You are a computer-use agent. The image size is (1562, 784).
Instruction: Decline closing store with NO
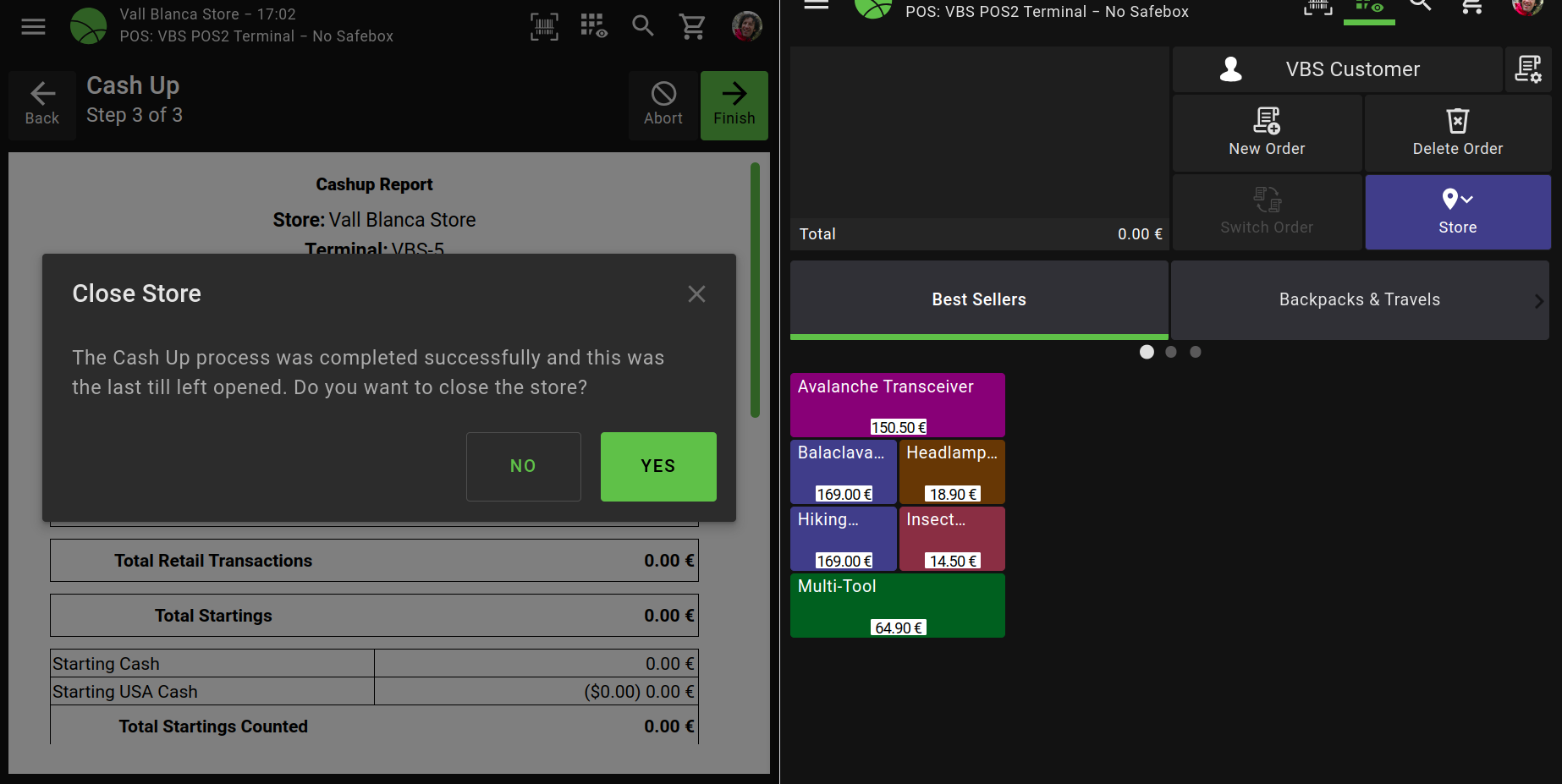tap(523, 466)
